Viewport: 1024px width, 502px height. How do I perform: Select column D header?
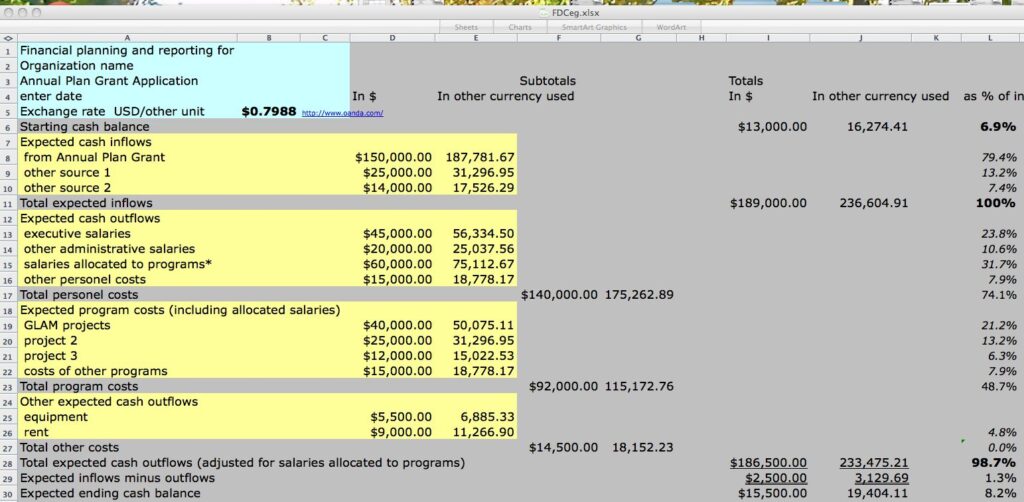coord(392,39)
